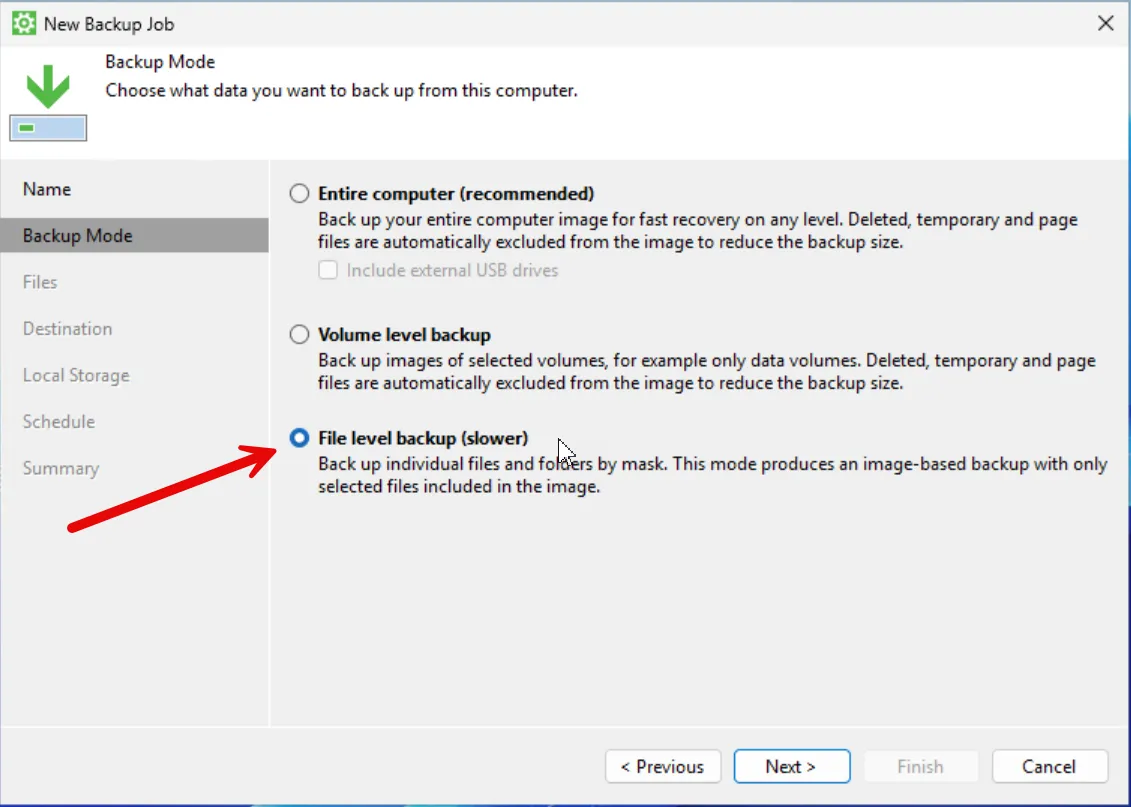Open the Local Storage step
Viewport: 1131px width, 807px height.
point(76,375)
